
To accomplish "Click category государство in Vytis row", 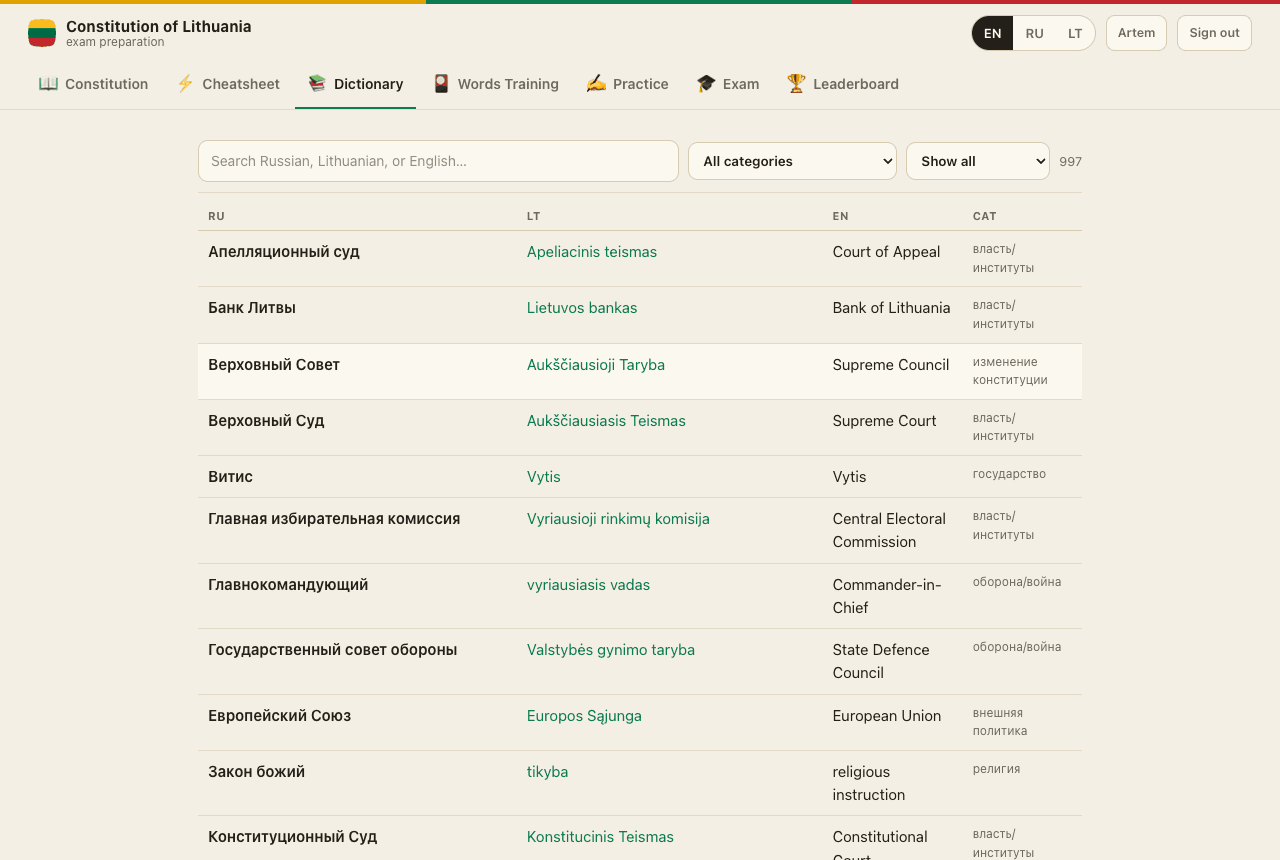I will (1009, 474).
